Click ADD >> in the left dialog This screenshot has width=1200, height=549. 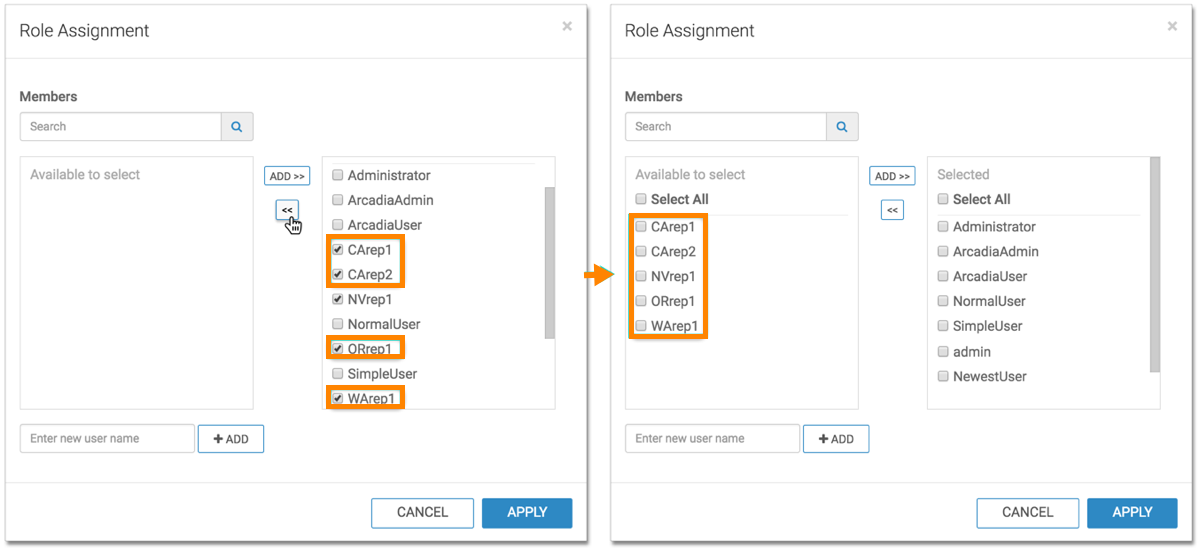pos(287,176)
